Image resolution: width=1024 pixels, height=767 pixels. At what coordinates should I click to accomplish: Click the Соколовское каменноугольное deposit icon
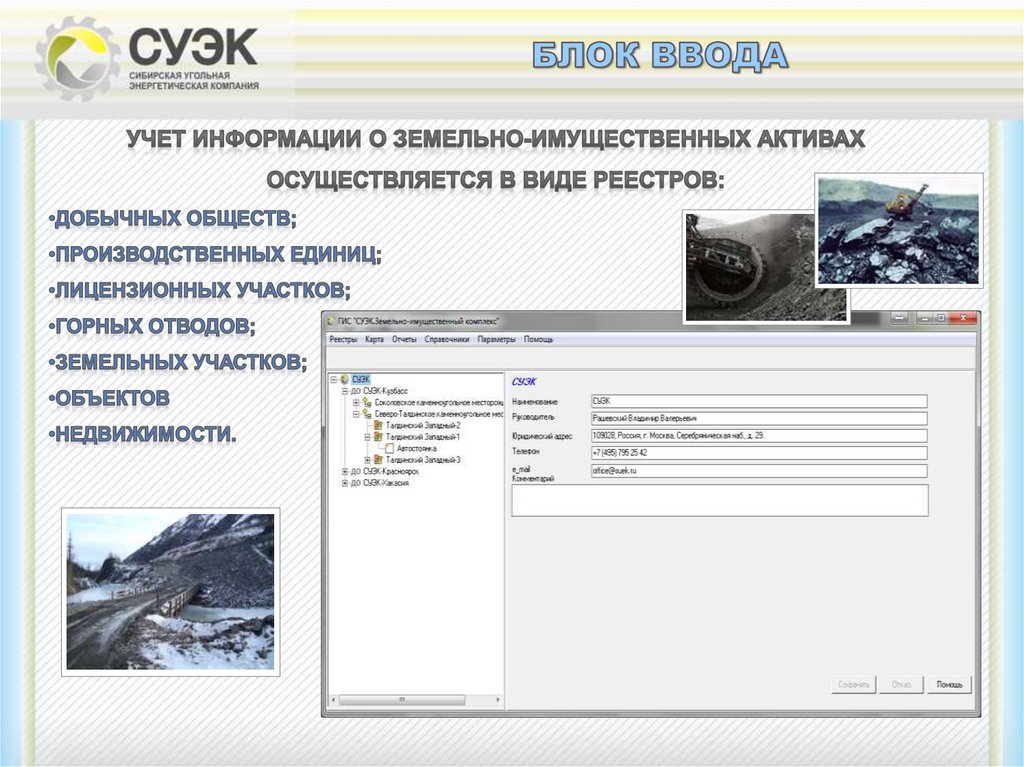coord(368,403)
